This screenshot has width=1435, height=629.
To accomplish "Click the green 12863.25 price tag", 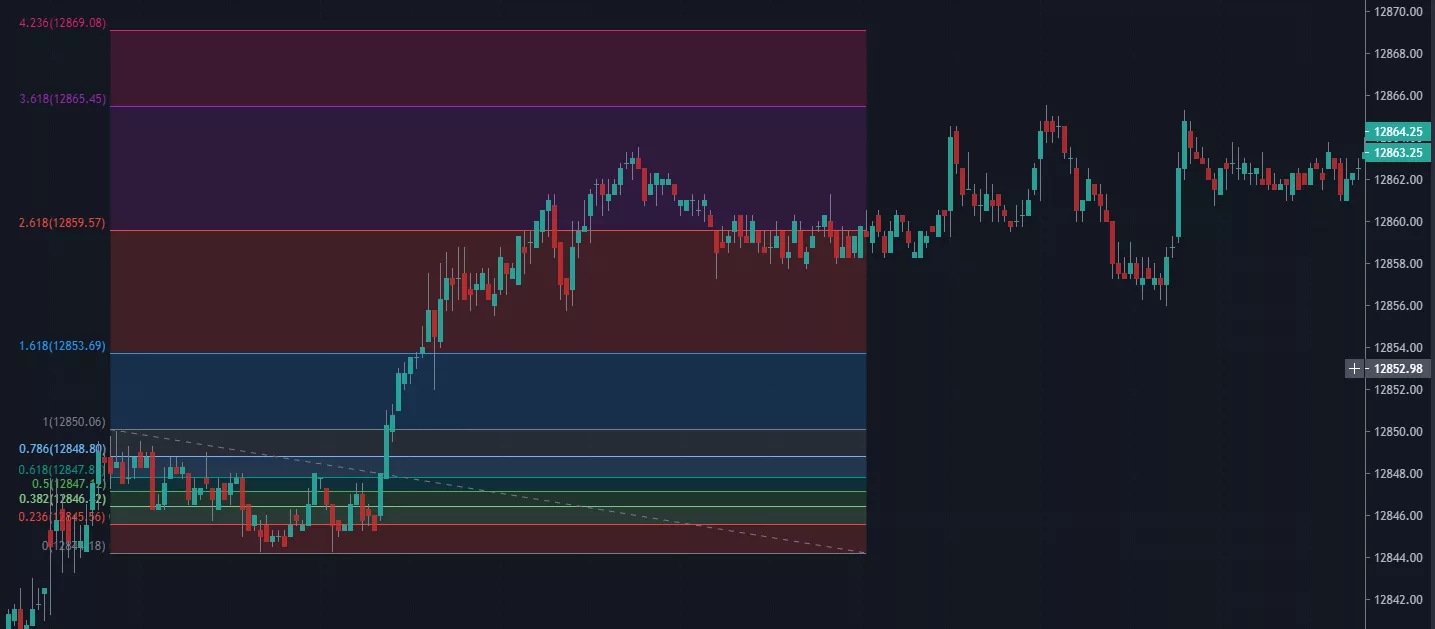I will [x=1397, y=153].
